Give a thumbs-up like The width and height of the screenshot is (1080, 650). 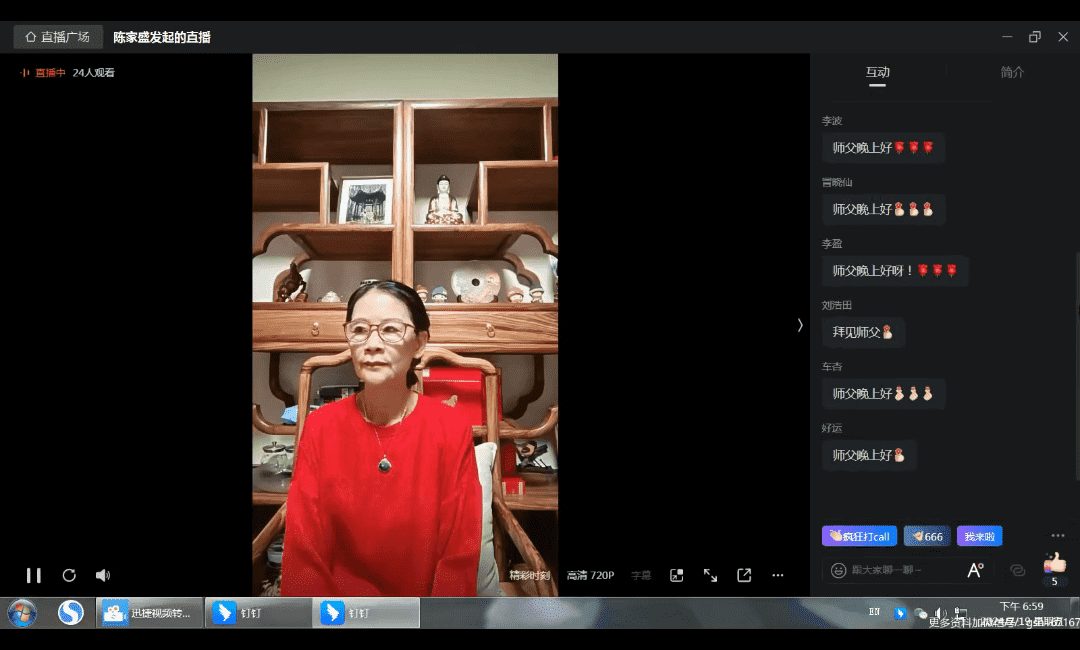(1054, 564)
